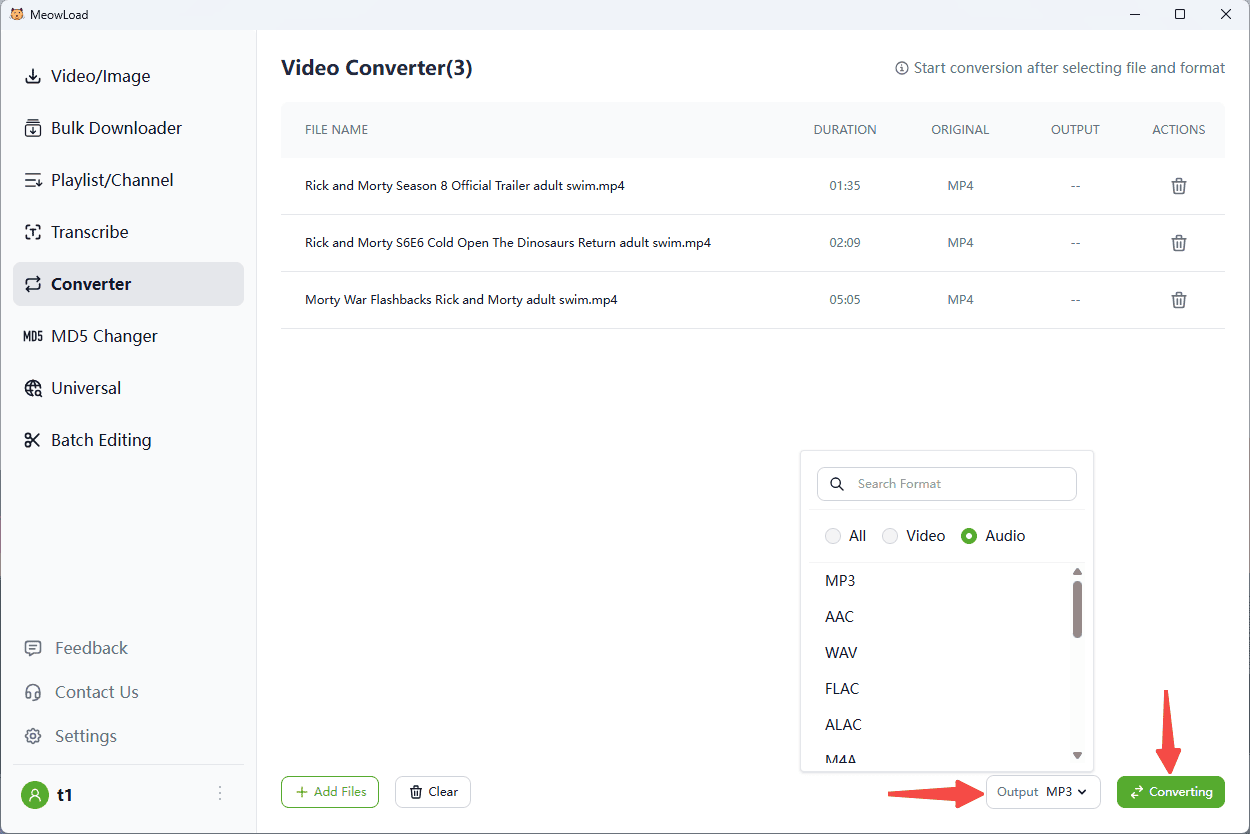Choose FLAC from the format list
The height and width of the screenshot is (834, 1250).
coord(842,689)
